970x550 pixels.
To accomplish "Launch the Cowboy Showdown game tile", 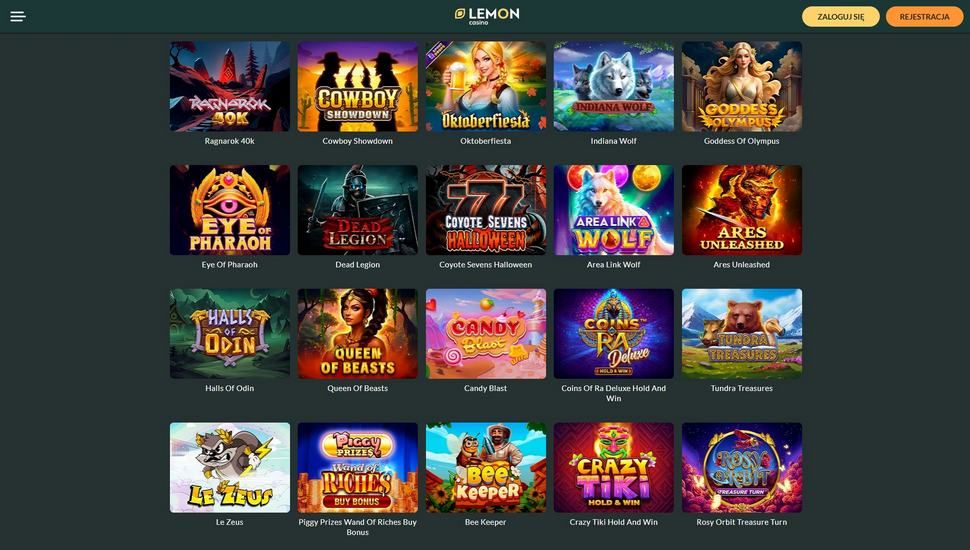I will 358,87.
